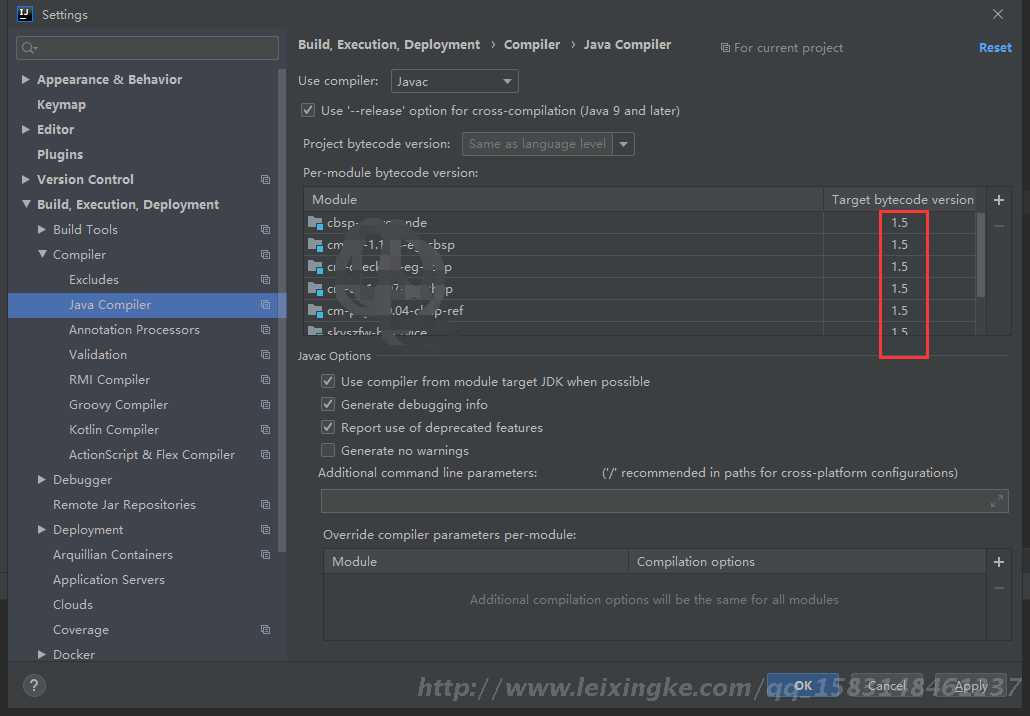This screenshot has width=1030, height=716.
Task: Click copy icon beside Annotation Processors
Action: tap(265, 330)
